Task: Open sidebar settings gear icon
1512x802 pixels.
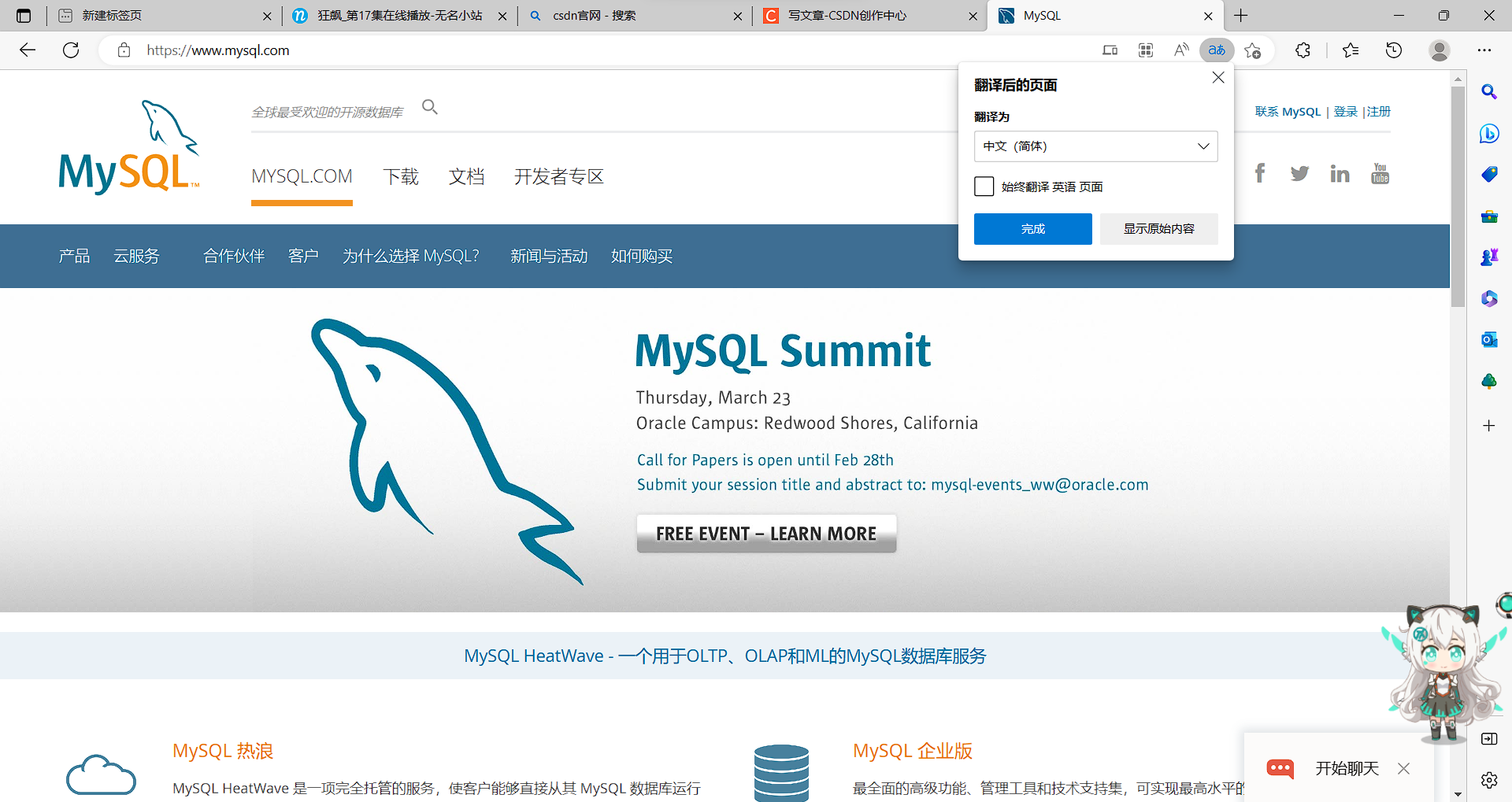Action: click(x=1489, y=780)
